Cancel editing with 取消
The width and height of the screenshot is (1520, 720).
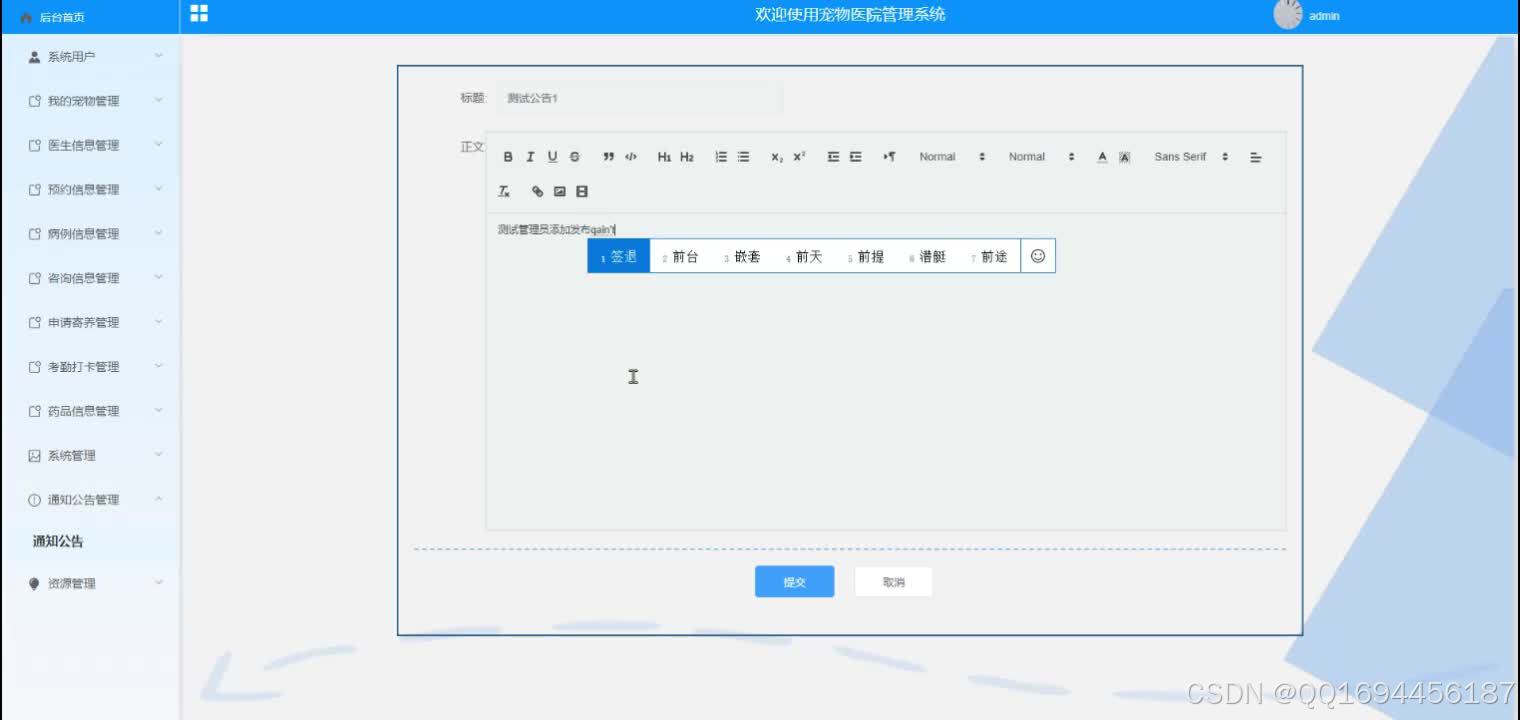pyautogui.click(x=893, y=582)
